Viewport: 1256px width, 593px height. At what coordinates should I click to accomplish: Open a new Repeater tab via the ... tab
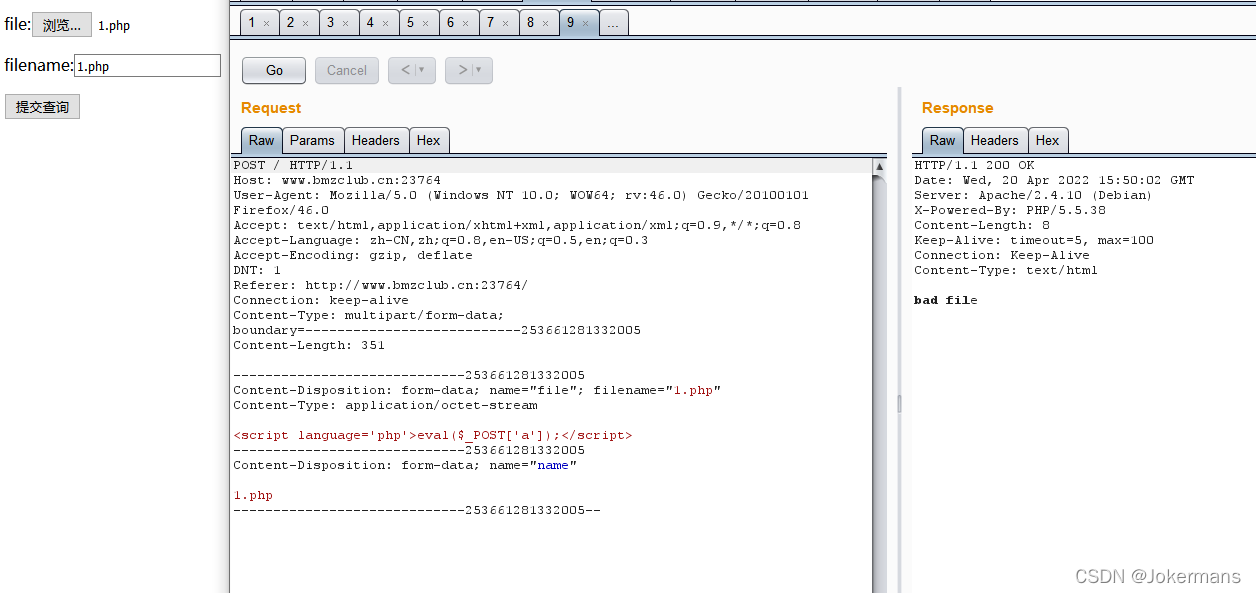[613, 22]
